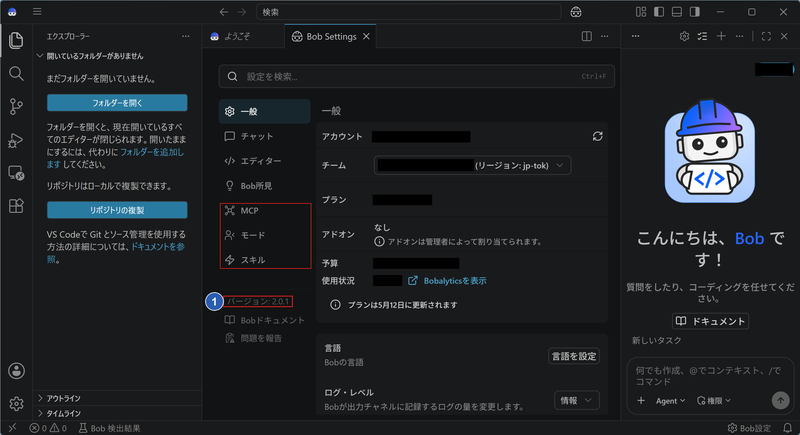This screenshot has width=800, height=435.
Task: Collapse the 開いているフォルダーがありません section
Action: pyautogui.click(x=117, y=56)
